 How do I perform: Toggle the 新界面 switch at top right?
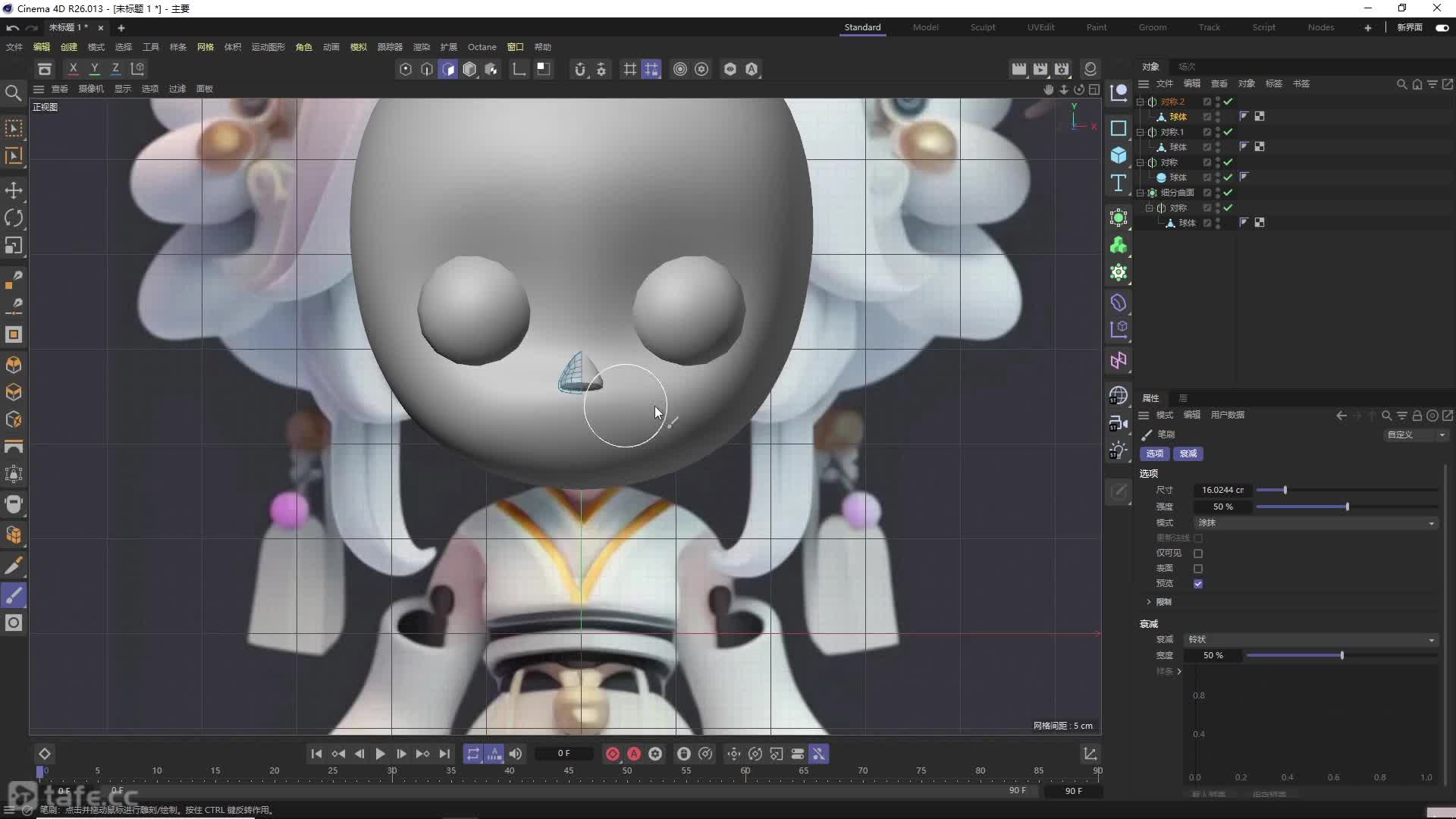(x=1442, y=27)
